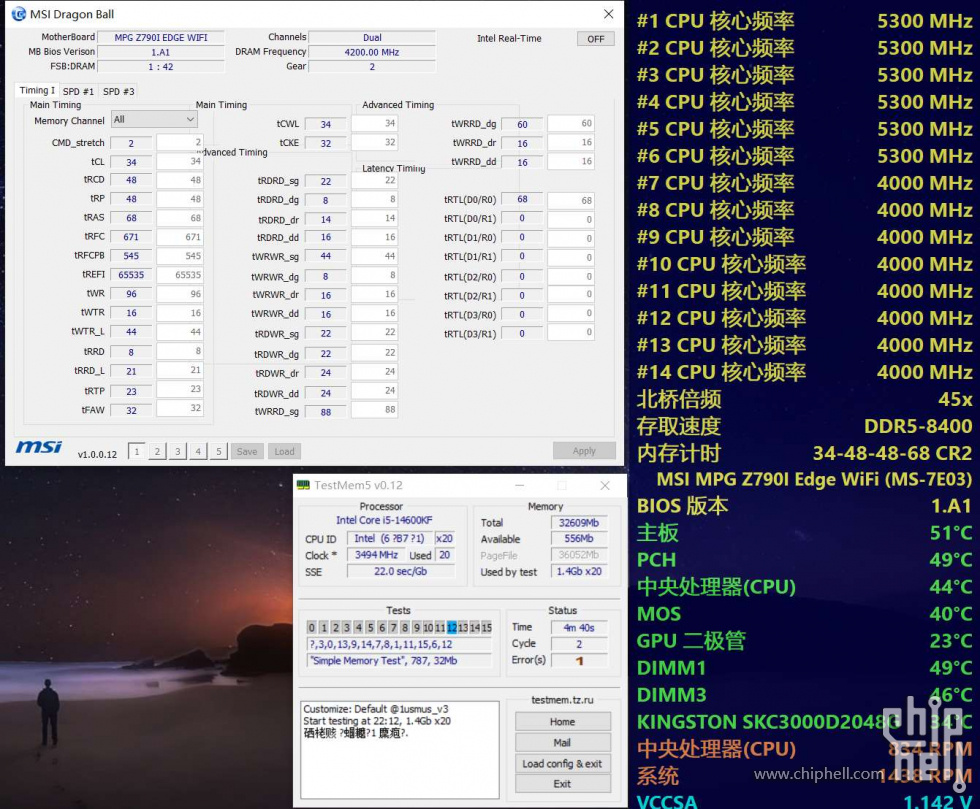The width and height of the screenshot is (980, 809).
Task: Close the MSI Dragon Ball window
Action: point(608,14)
